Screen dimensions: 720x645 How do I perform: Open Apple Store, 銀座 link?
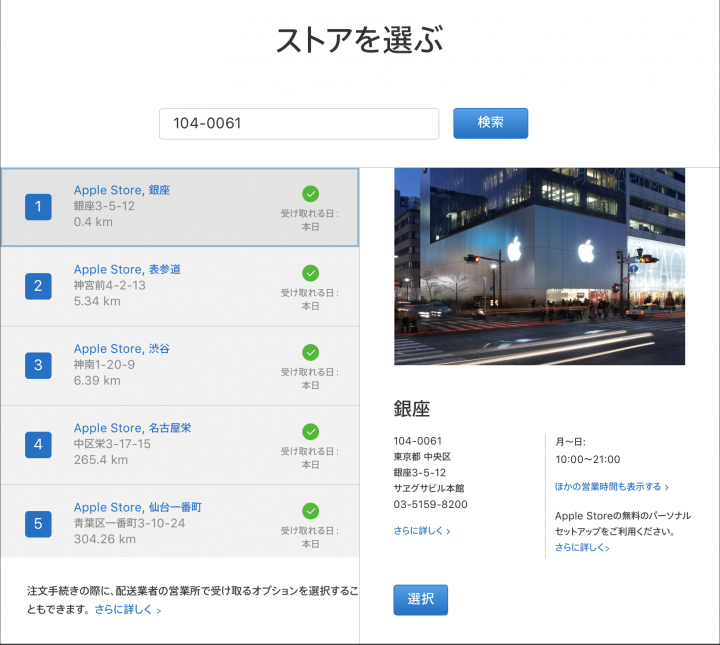(x=122, y=190)
